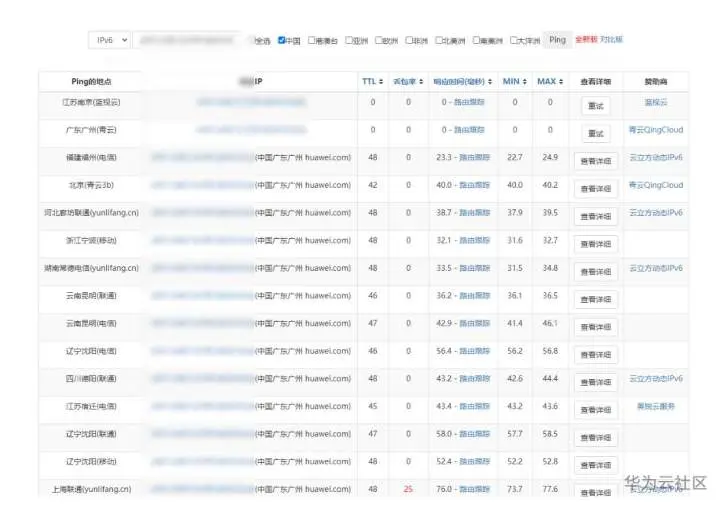Sort by the 响应时间(毫秒) column
This screenshot has height=509, width=720.
click(x=463, y=81)
